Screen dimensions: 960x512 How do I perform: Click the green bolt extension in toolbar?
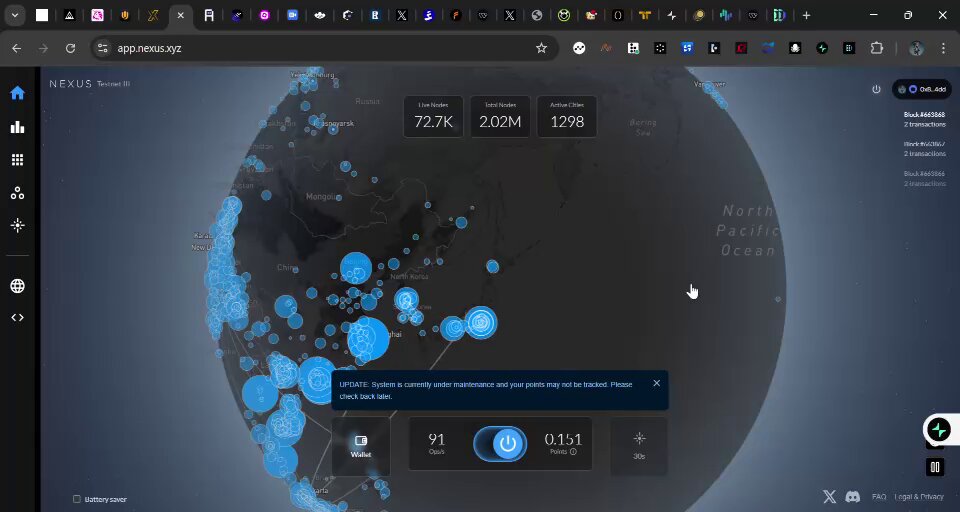pyautogui.click(x=822, y=48)
